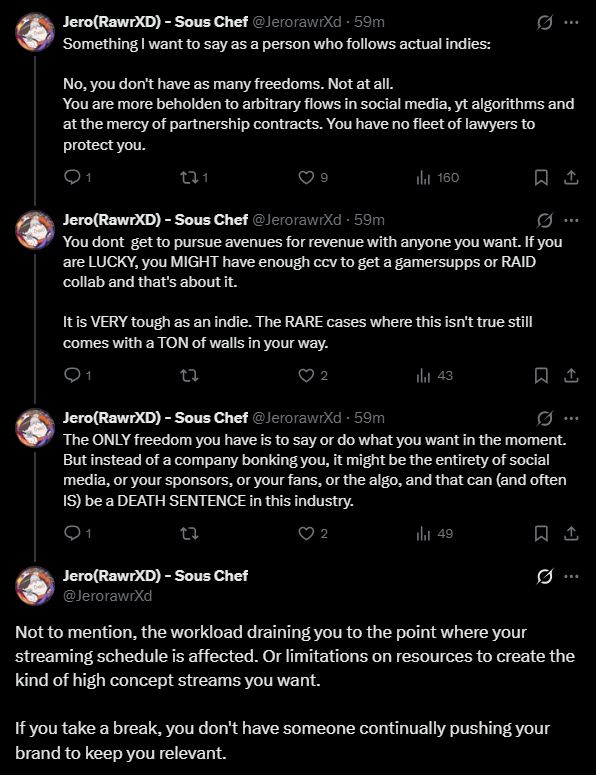Share the third tweet with 49 views
The height and width of the screenshot is (775, 596).
click(571, 533)
